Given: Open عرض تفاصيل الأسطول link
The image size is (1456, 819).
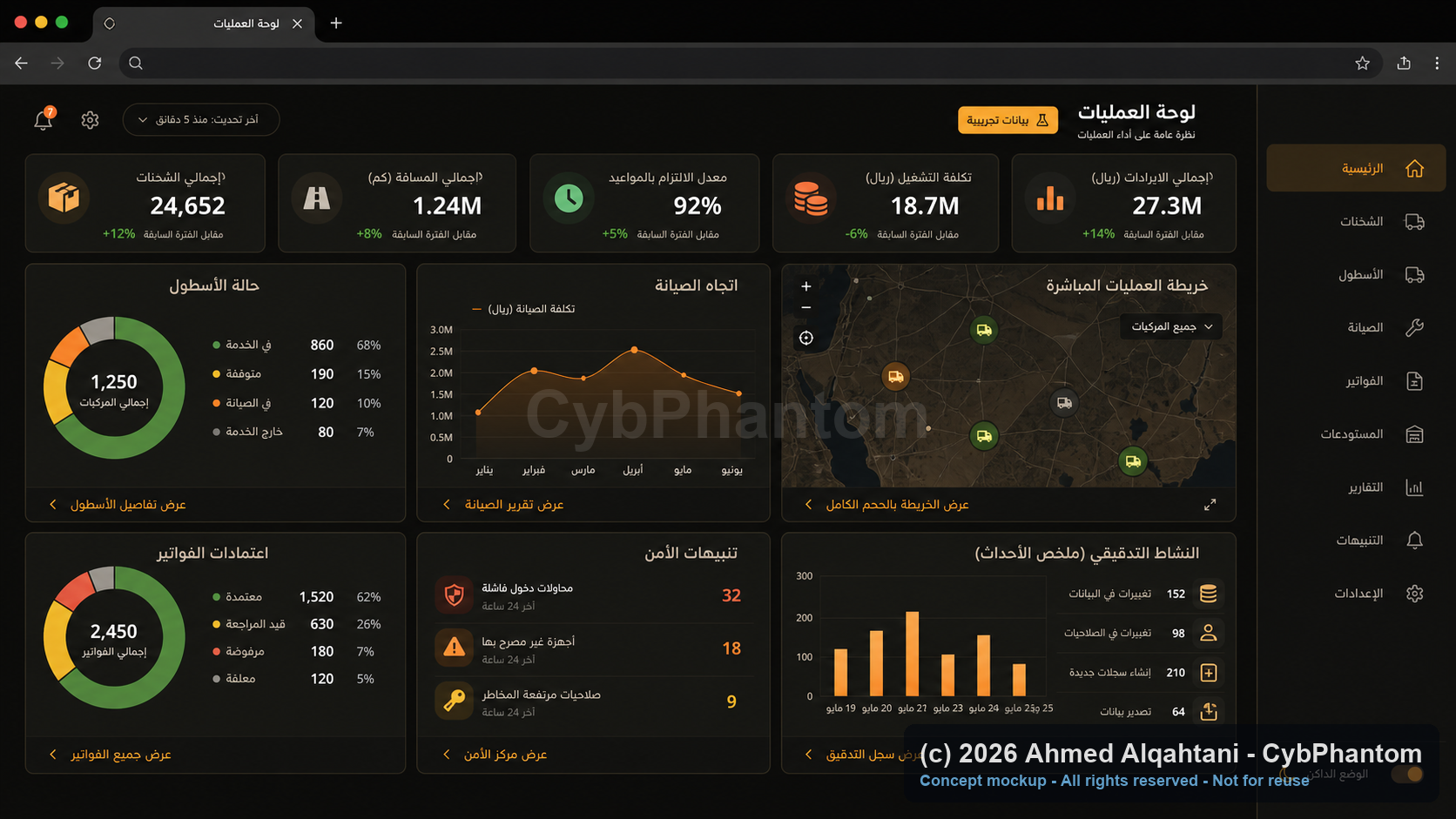Looking at the screenshot, I should point(128,505).
